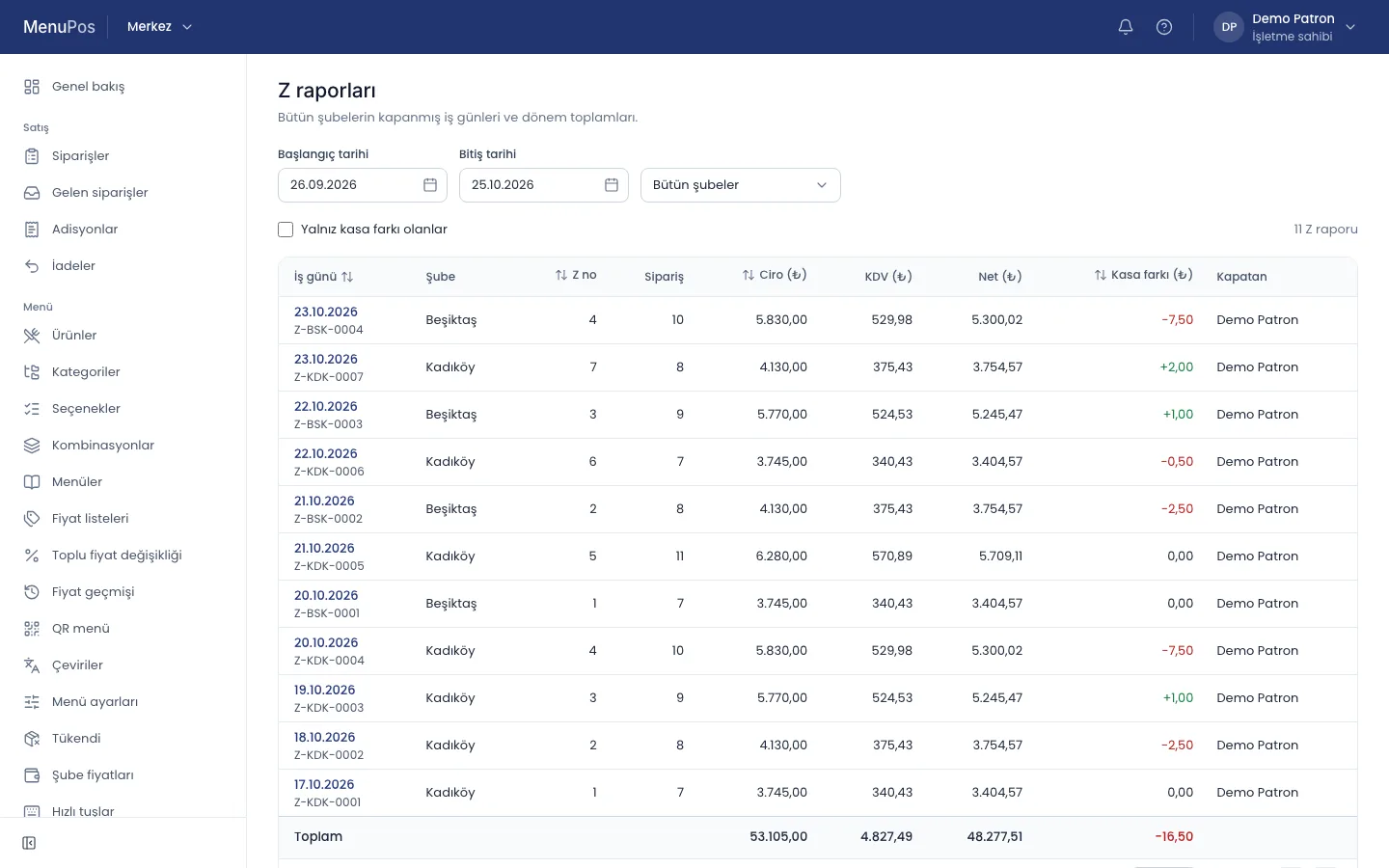Click the Fiyat listeleri tag icon
This screenshot has height=868, width=1389.
(x=32, y=519)
